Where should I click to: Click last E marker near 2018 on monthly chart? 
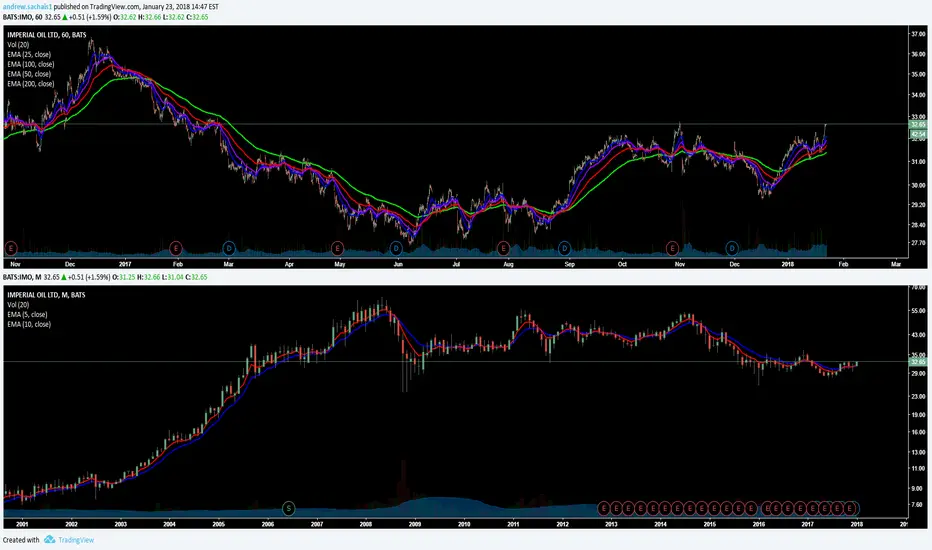[x=851, y=508]
